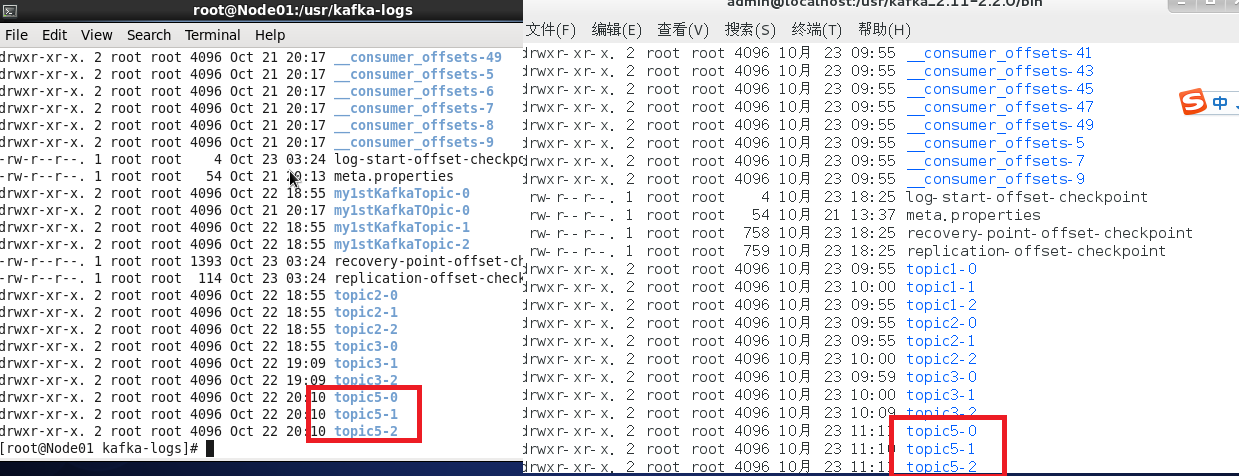The width and height of the screenshot is (1239, 476).
Task: Open the 文件(F) menu in right terminal
Action: pos(551,30)
